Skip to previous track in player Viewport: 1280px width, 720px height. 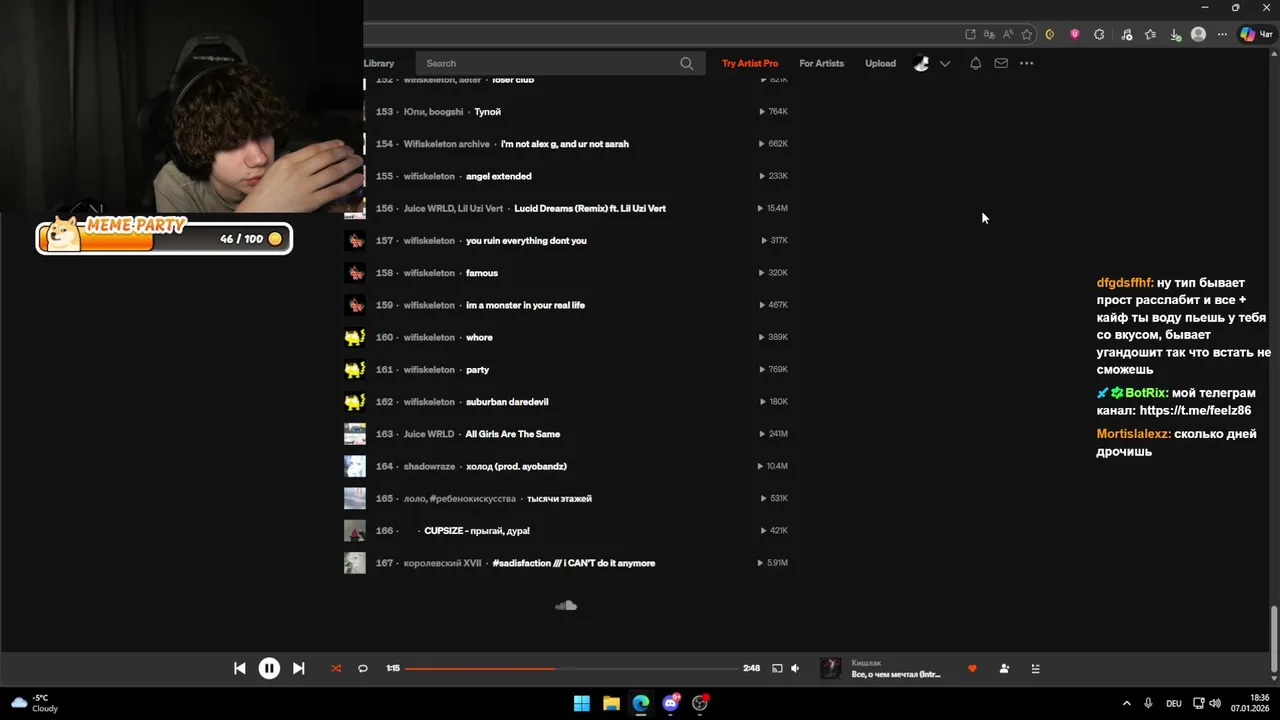tap(240, 669)
